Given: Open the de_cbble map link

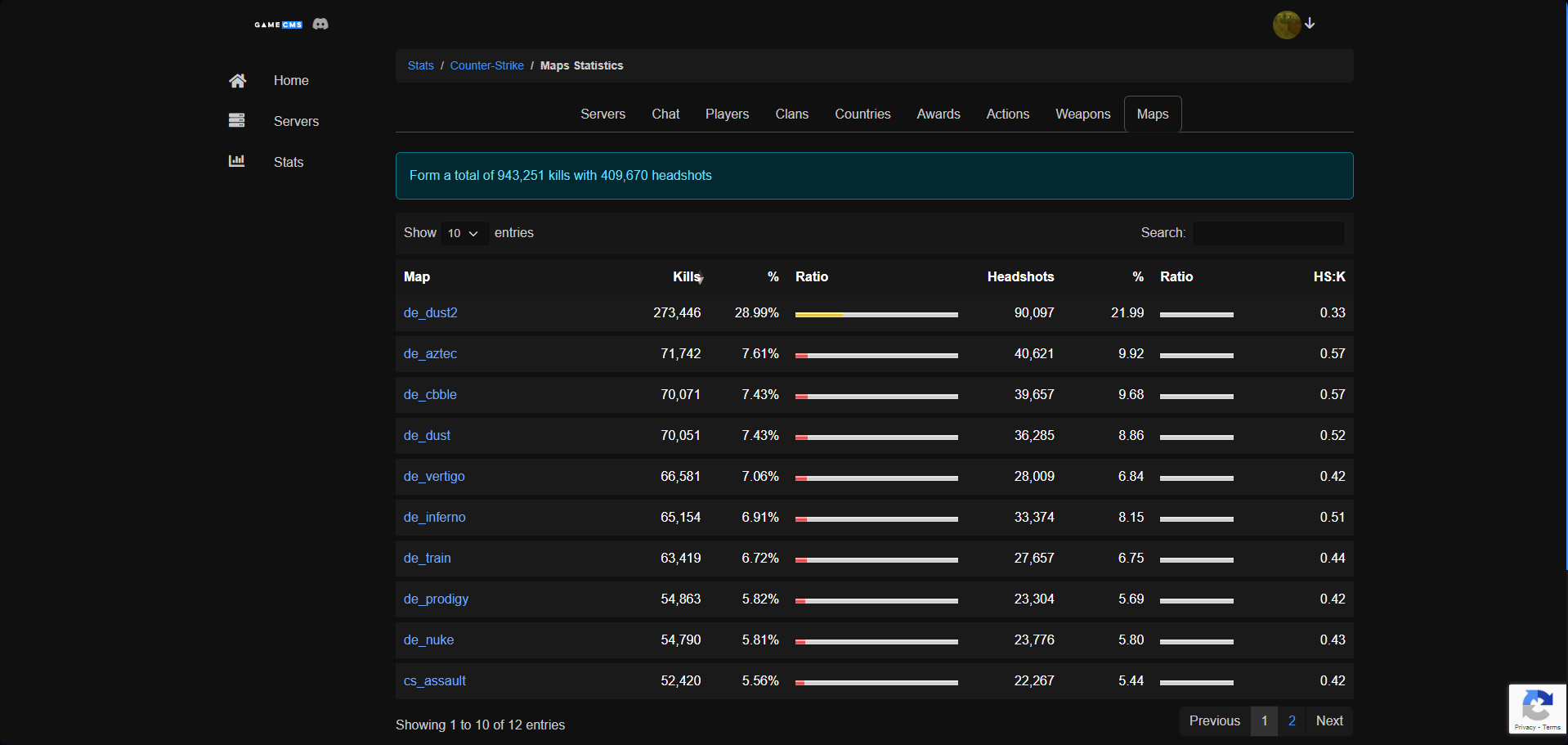Looking at the screenshot, I should tap(430, 394).
